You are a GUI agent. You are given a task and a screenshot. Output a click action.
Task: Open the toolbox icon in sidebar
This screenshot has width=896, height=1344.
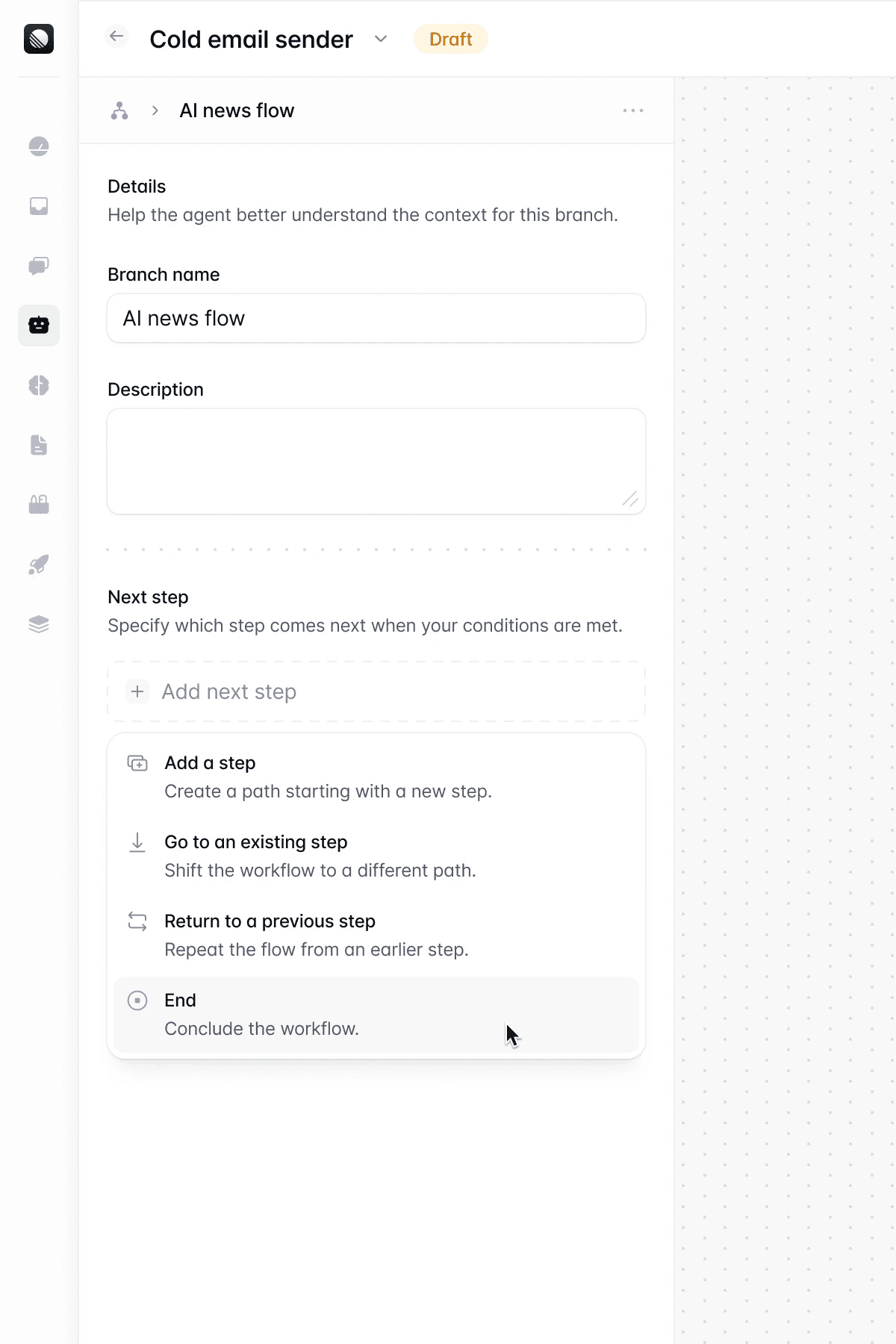click(39, 505)
